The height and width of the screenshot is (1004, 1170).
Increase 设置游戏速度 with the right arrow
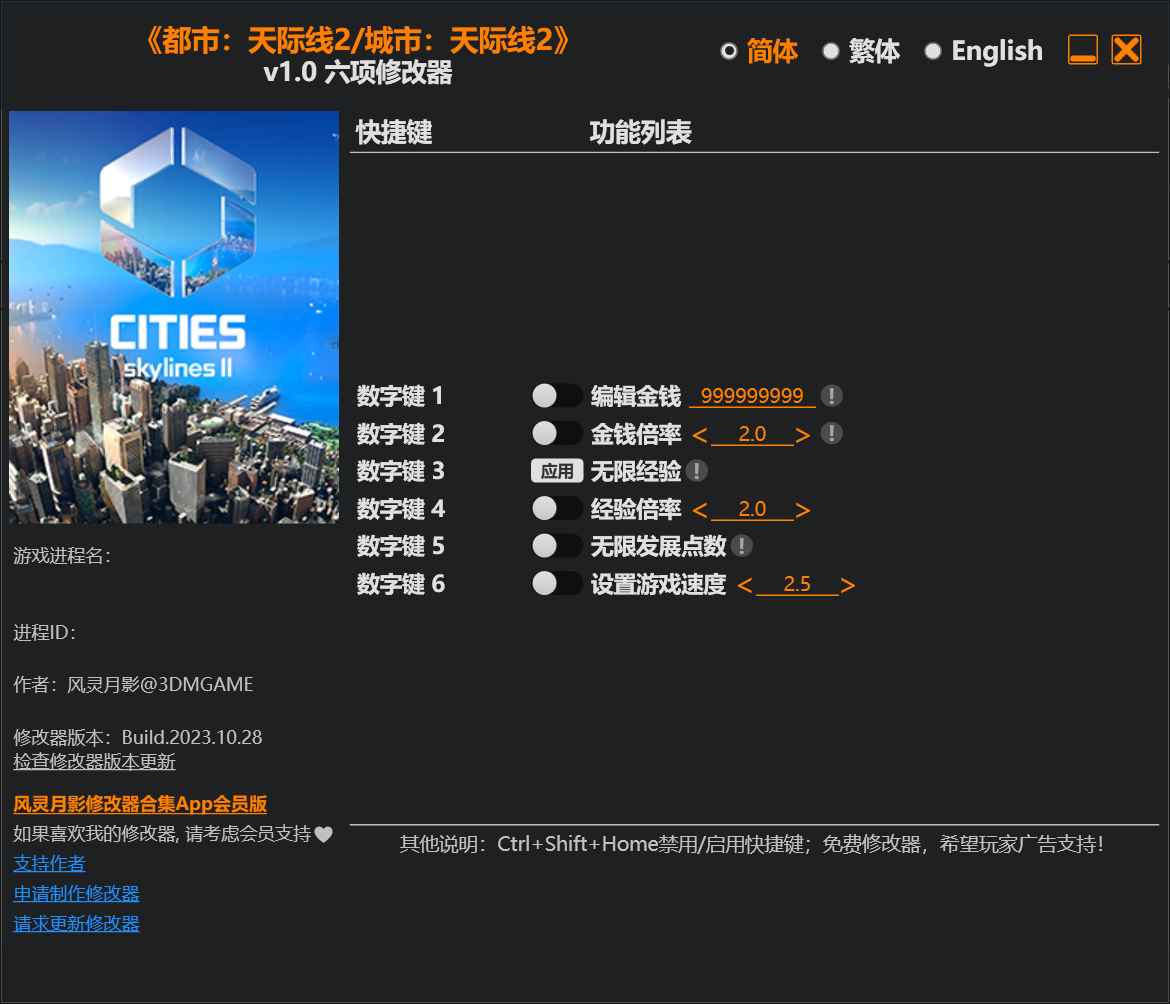(848, 584)
